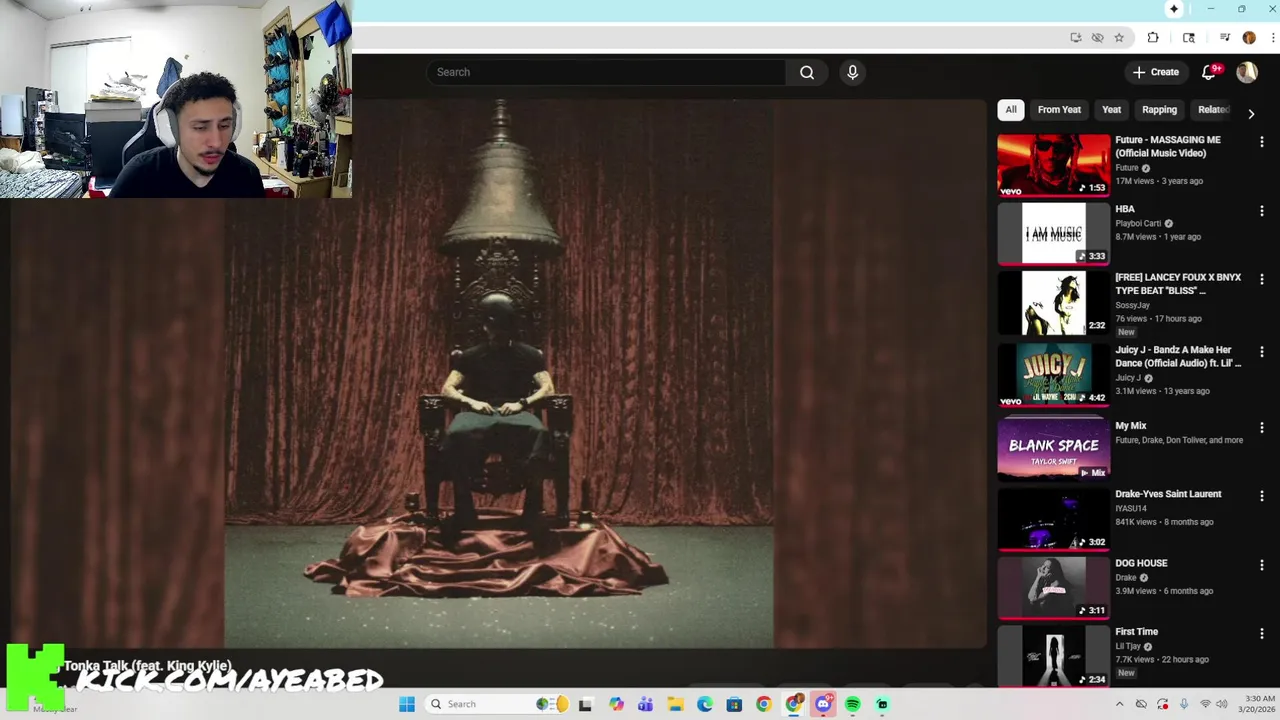
Task: Click the Create button
Action: tap(1155, 72)
